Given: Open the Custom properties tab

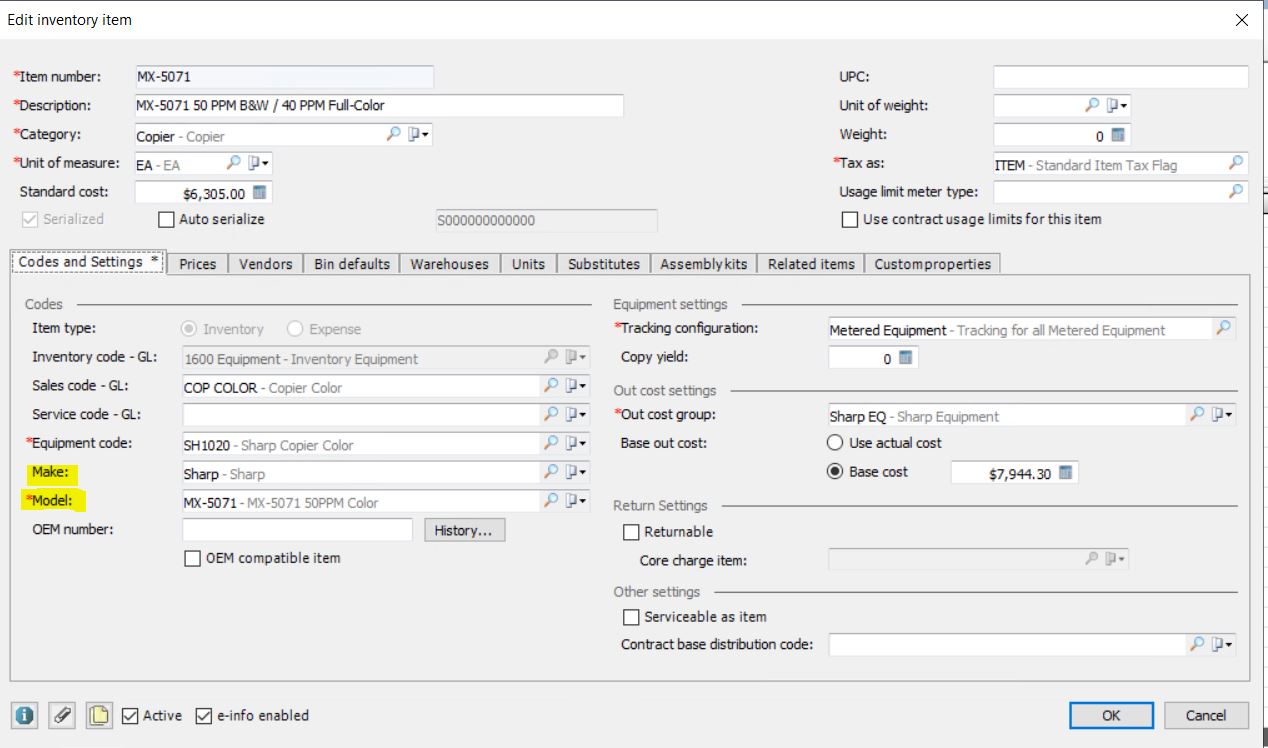Looking at the screenshot, I should 933,264.
